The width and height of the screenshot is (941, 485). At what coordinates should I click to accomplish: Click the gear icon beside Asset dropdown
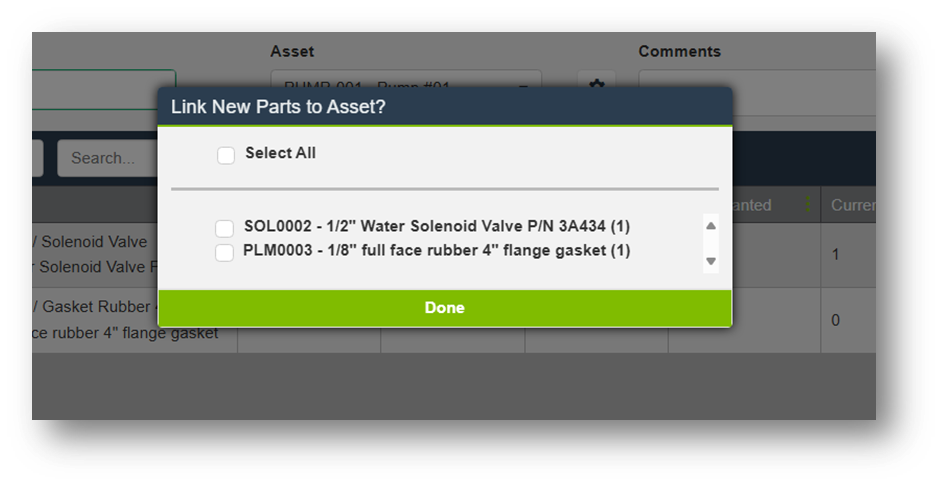click(597, 84)
